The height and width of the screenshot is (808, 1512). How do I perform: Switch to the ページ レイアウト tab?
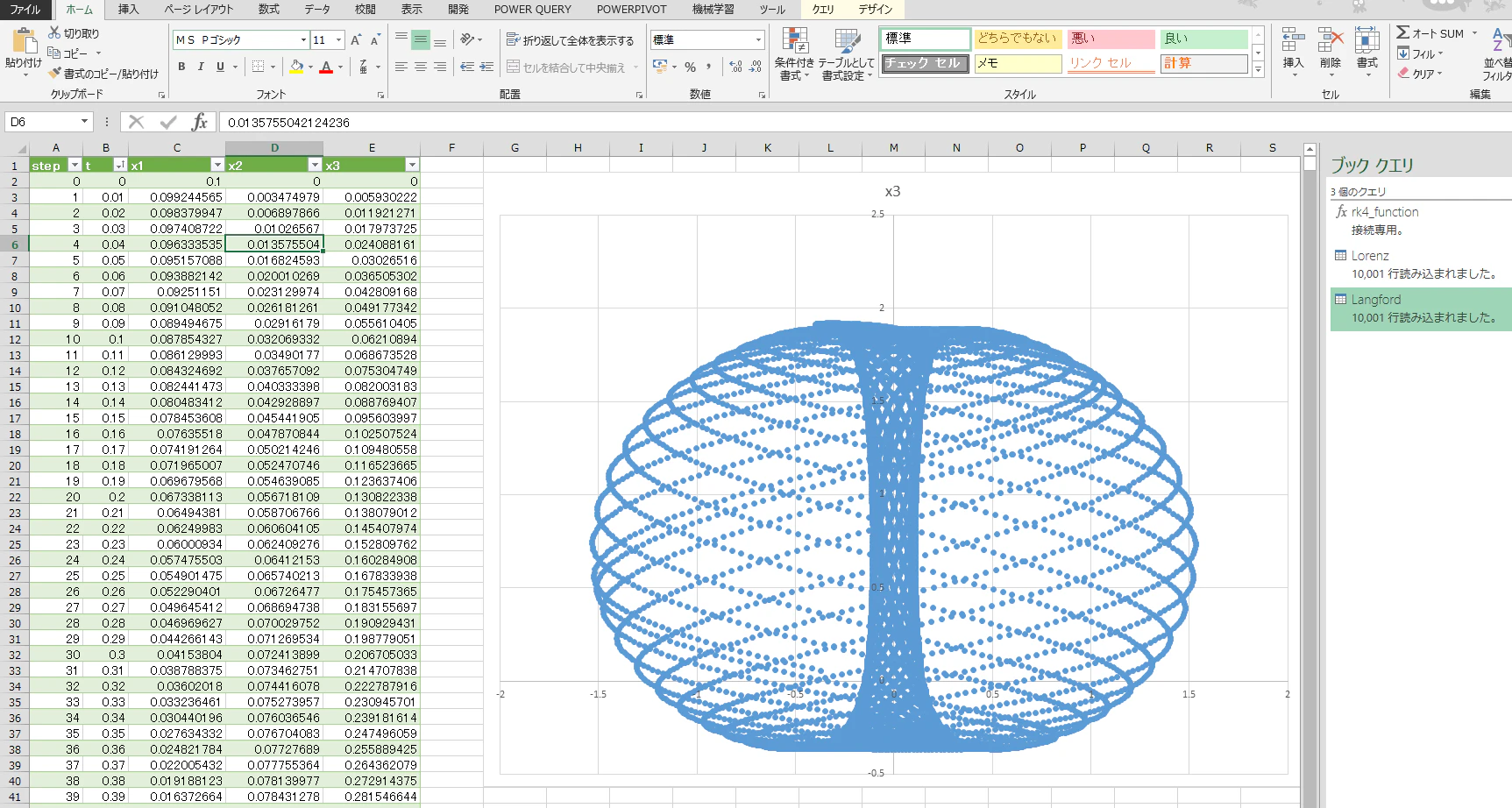click(199, 10)
